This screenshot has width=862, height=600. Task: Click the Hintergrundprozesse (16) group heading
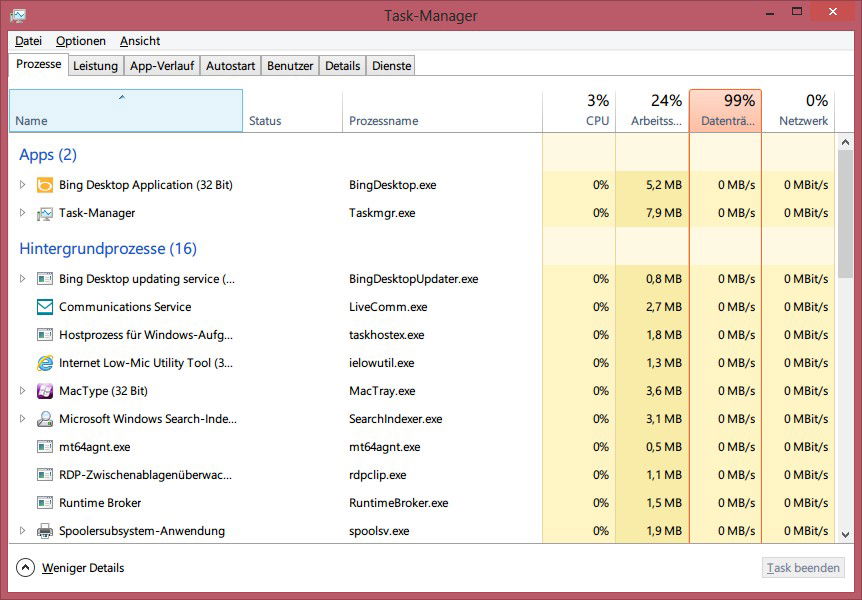(108, 249)
